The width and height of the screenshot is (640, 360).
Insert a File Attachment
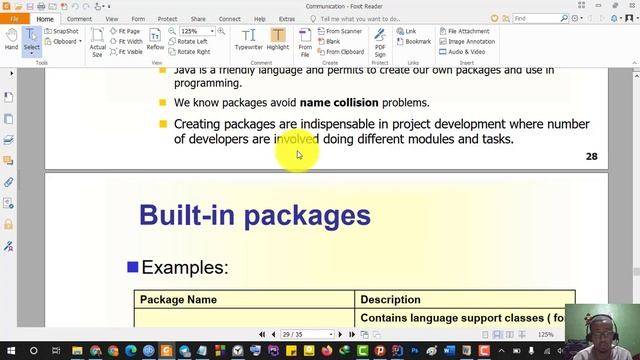(x=464, y=31)
